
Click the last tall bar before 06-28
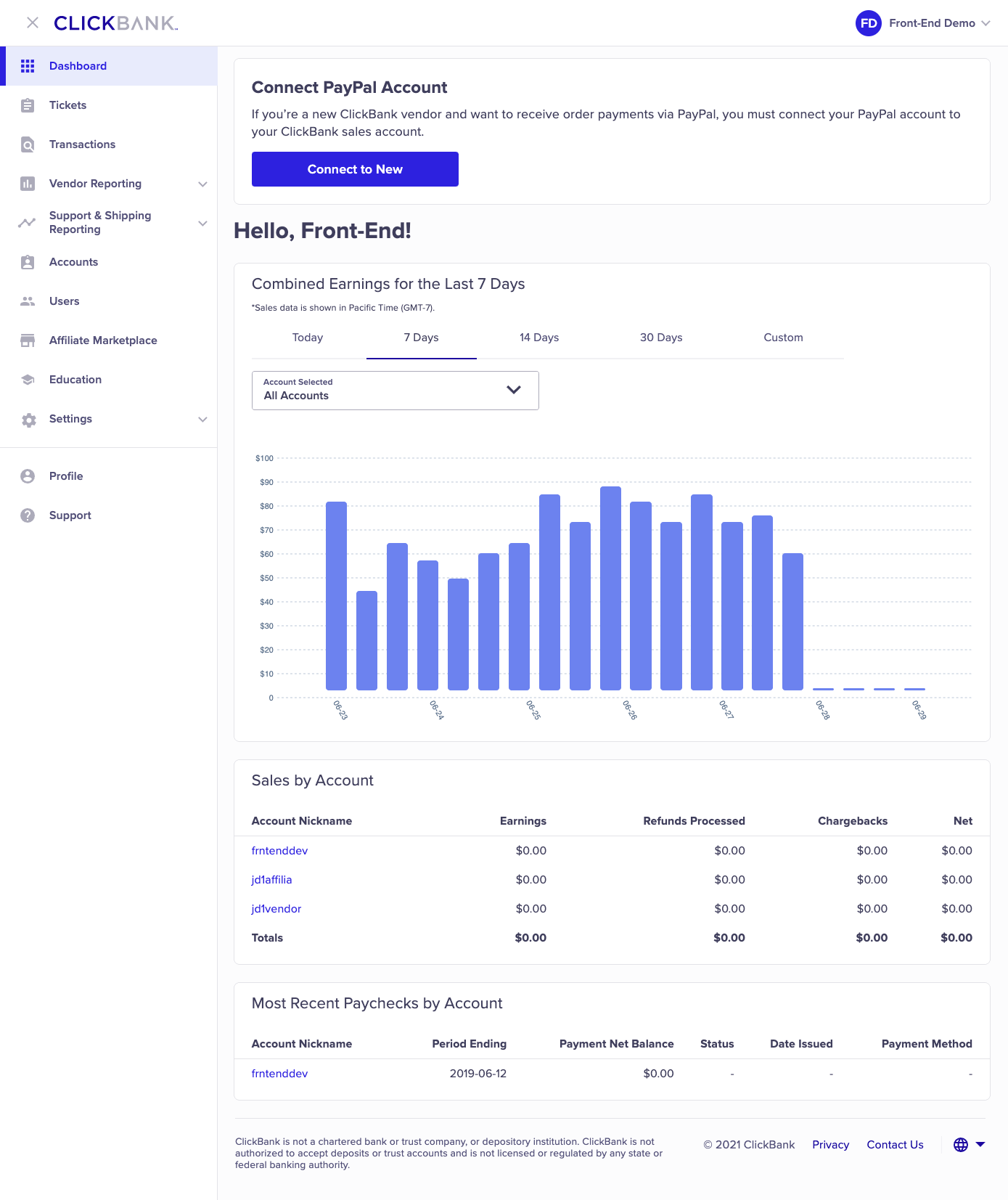(792, 621)
